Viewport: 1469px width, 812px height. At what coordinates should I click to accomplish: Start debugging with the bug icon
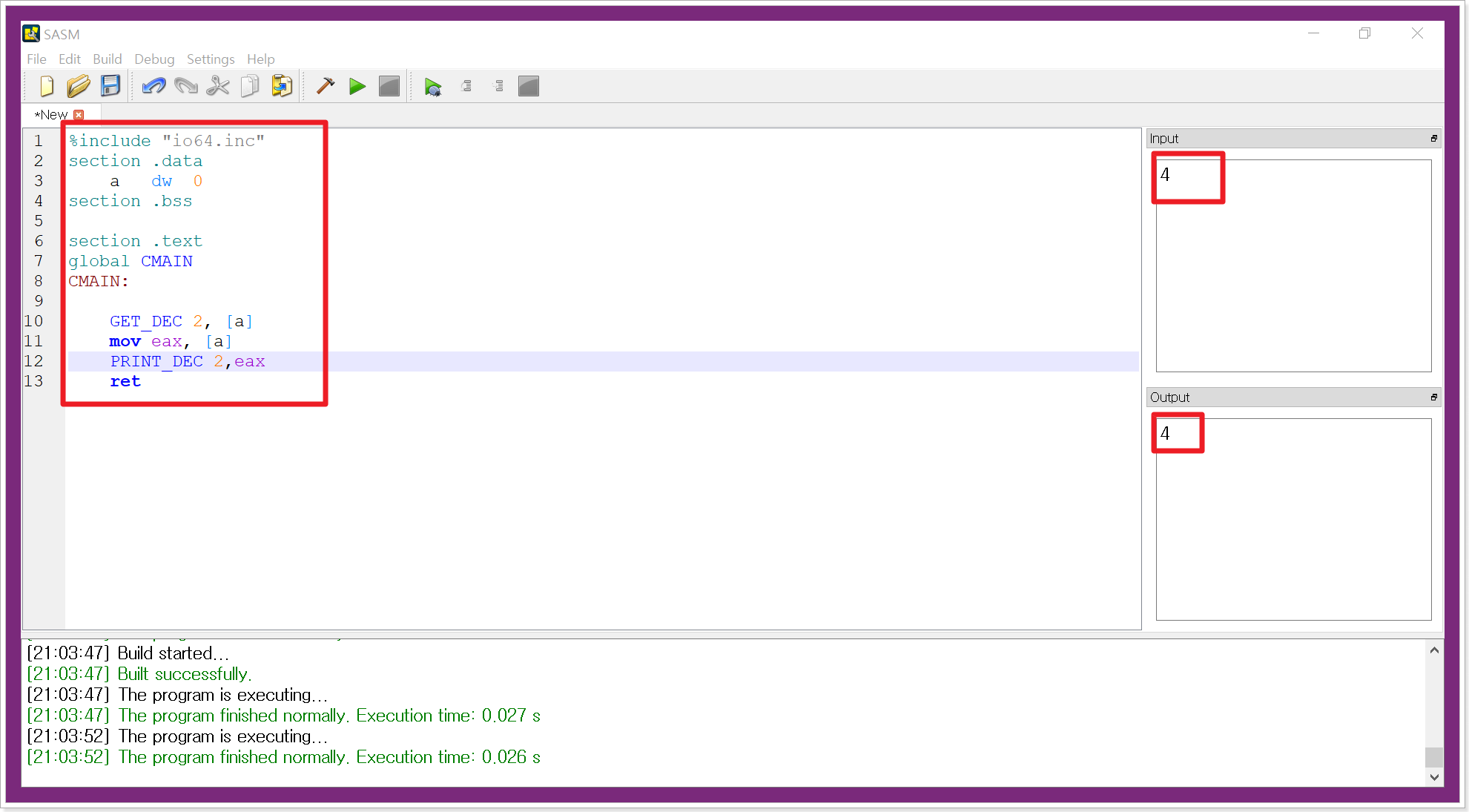click(433, 87)
